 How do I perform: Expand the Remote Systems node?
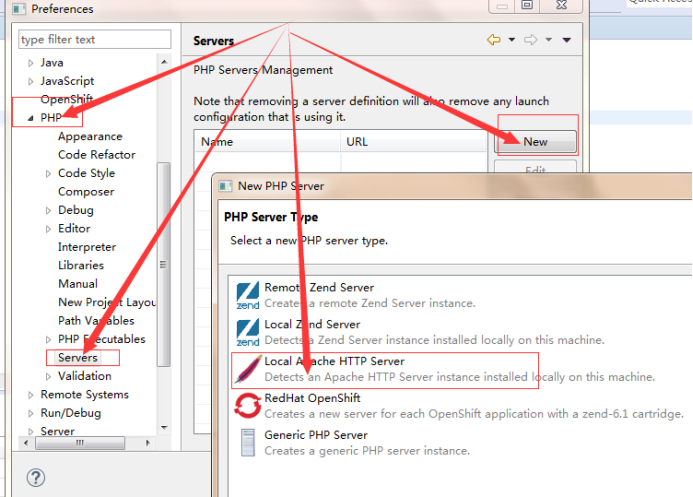pyautogui.click(x=30, y=395)
